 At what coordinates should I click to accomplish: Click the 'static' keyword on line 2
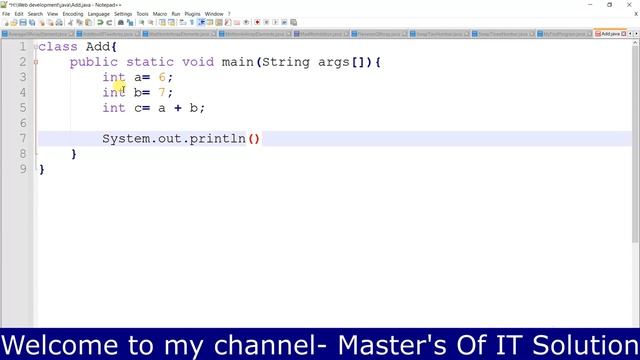[150, 62]
